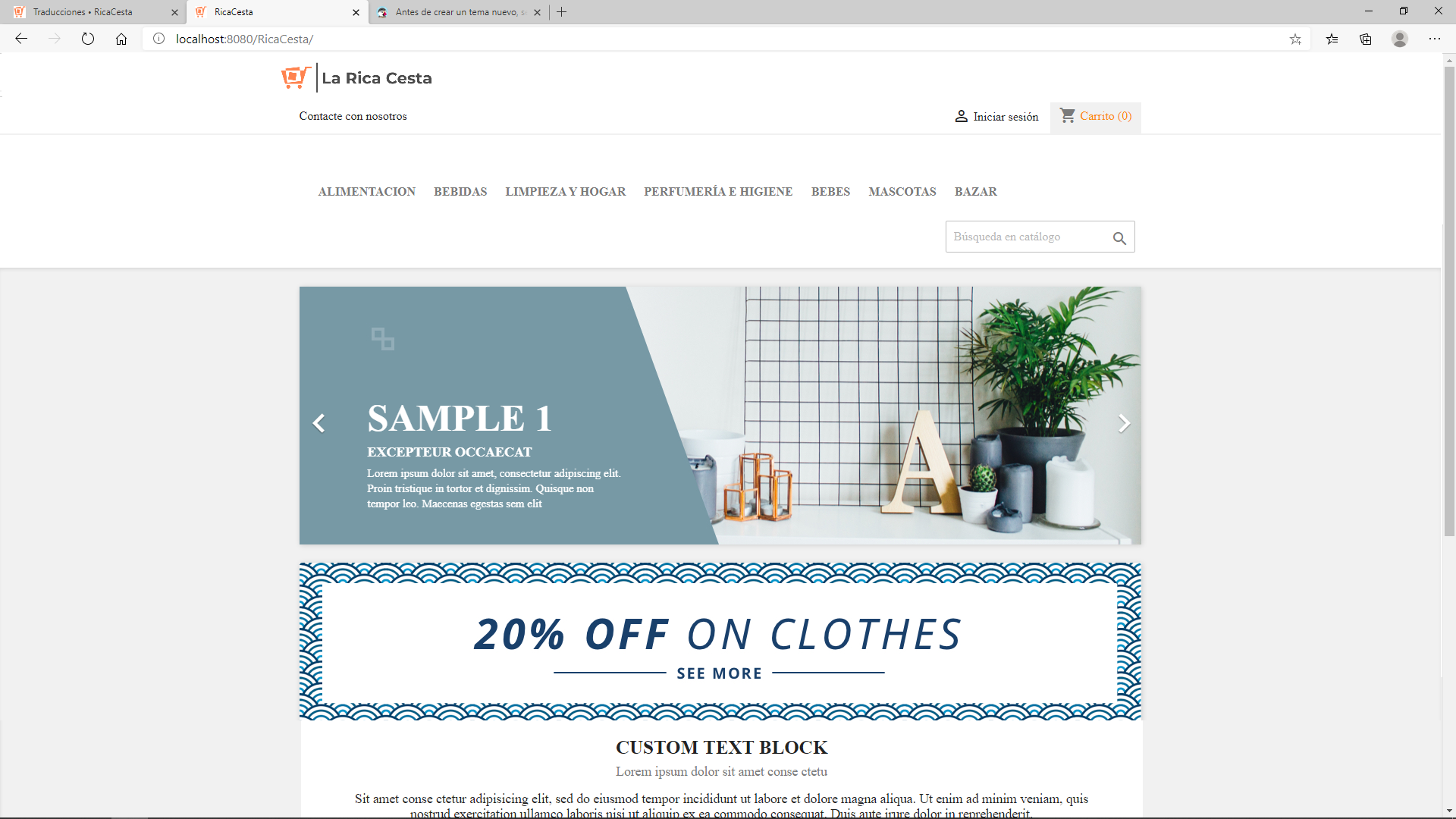Advance to next carousel slide

coord(1124,423)
